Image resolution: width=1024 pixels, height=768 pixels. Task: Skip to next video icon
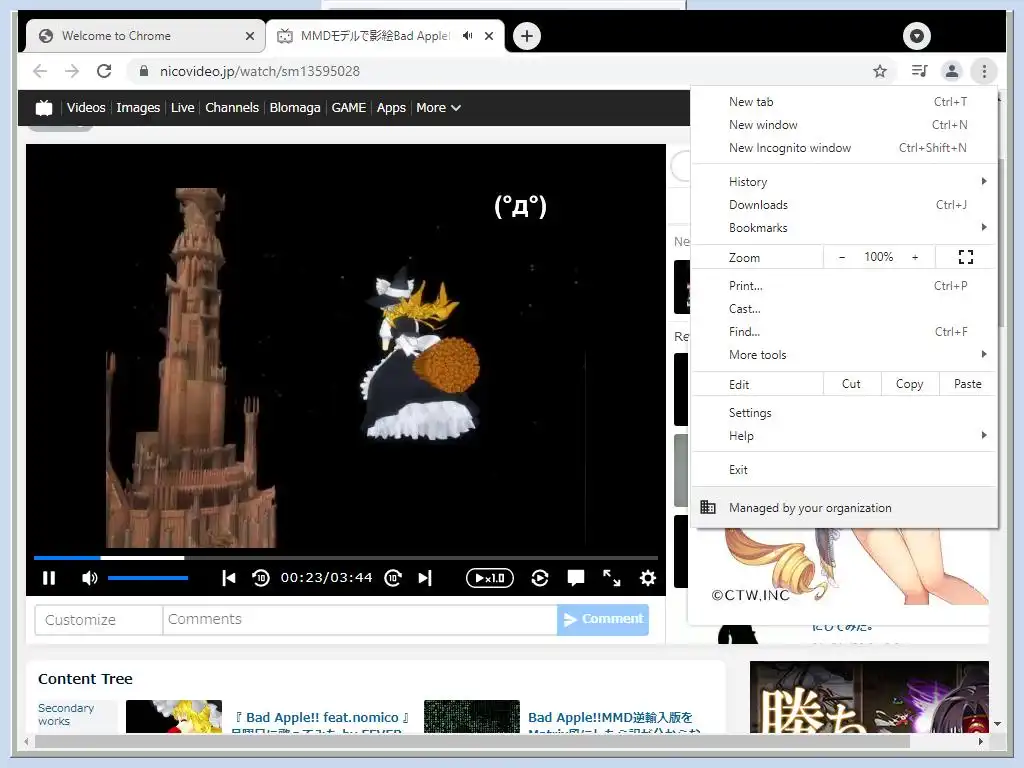(425, 578)
